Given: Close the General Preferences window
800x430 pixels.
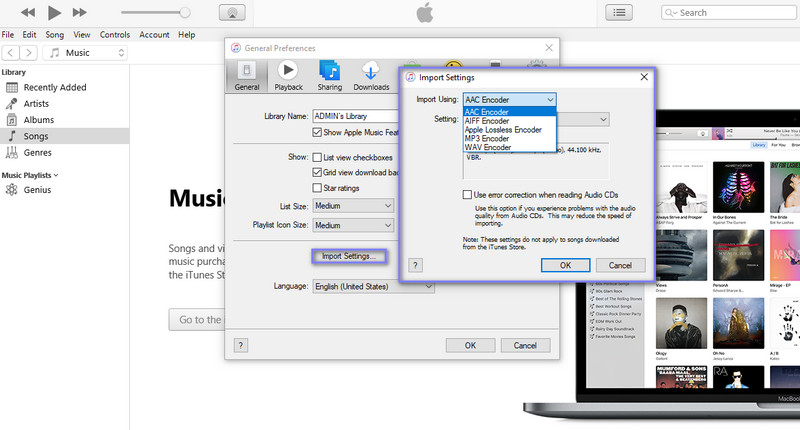Looking at the screenshot, I should [x=549, y=48].
